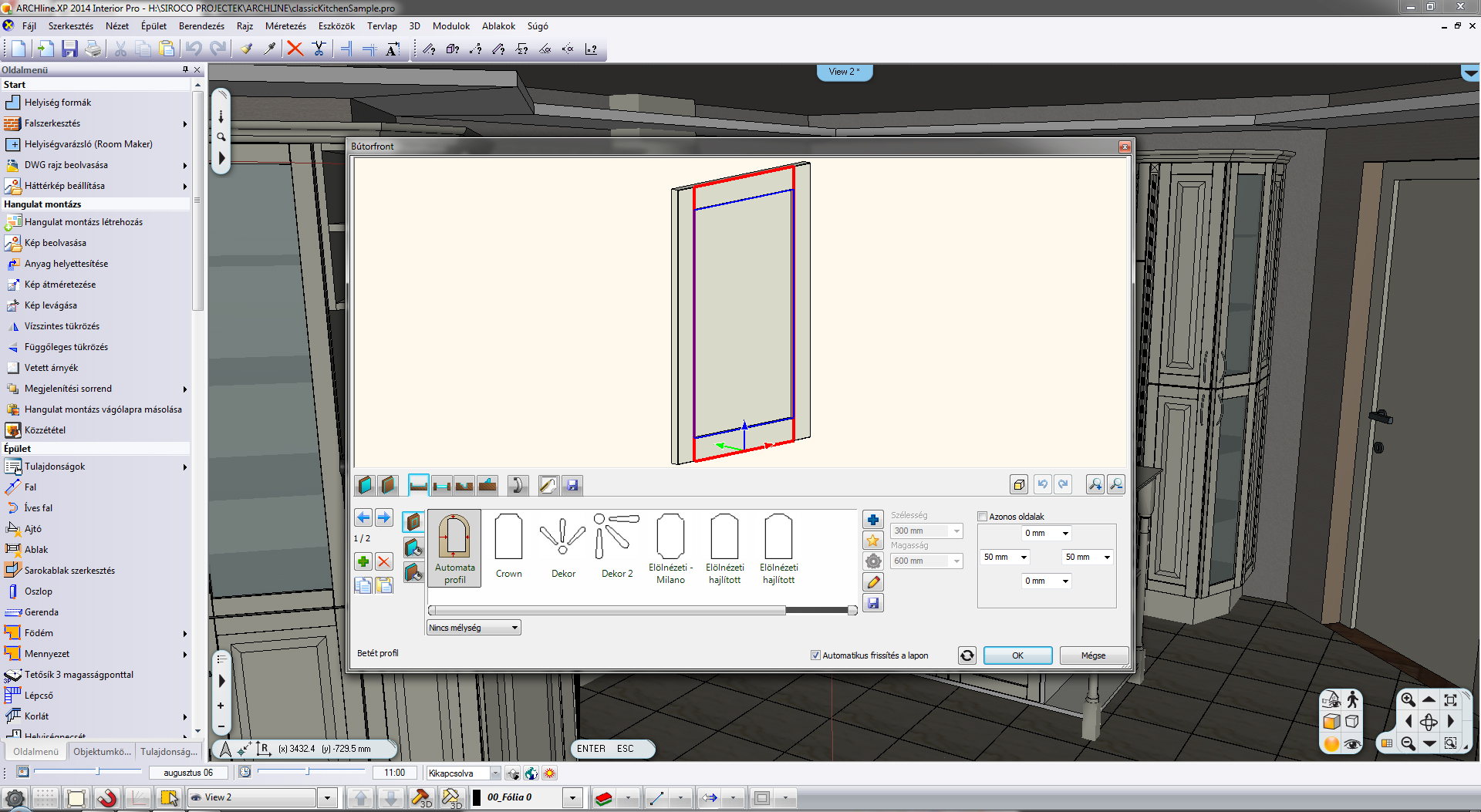Click the handle icon in dialog toolbar

pos(518,485)
